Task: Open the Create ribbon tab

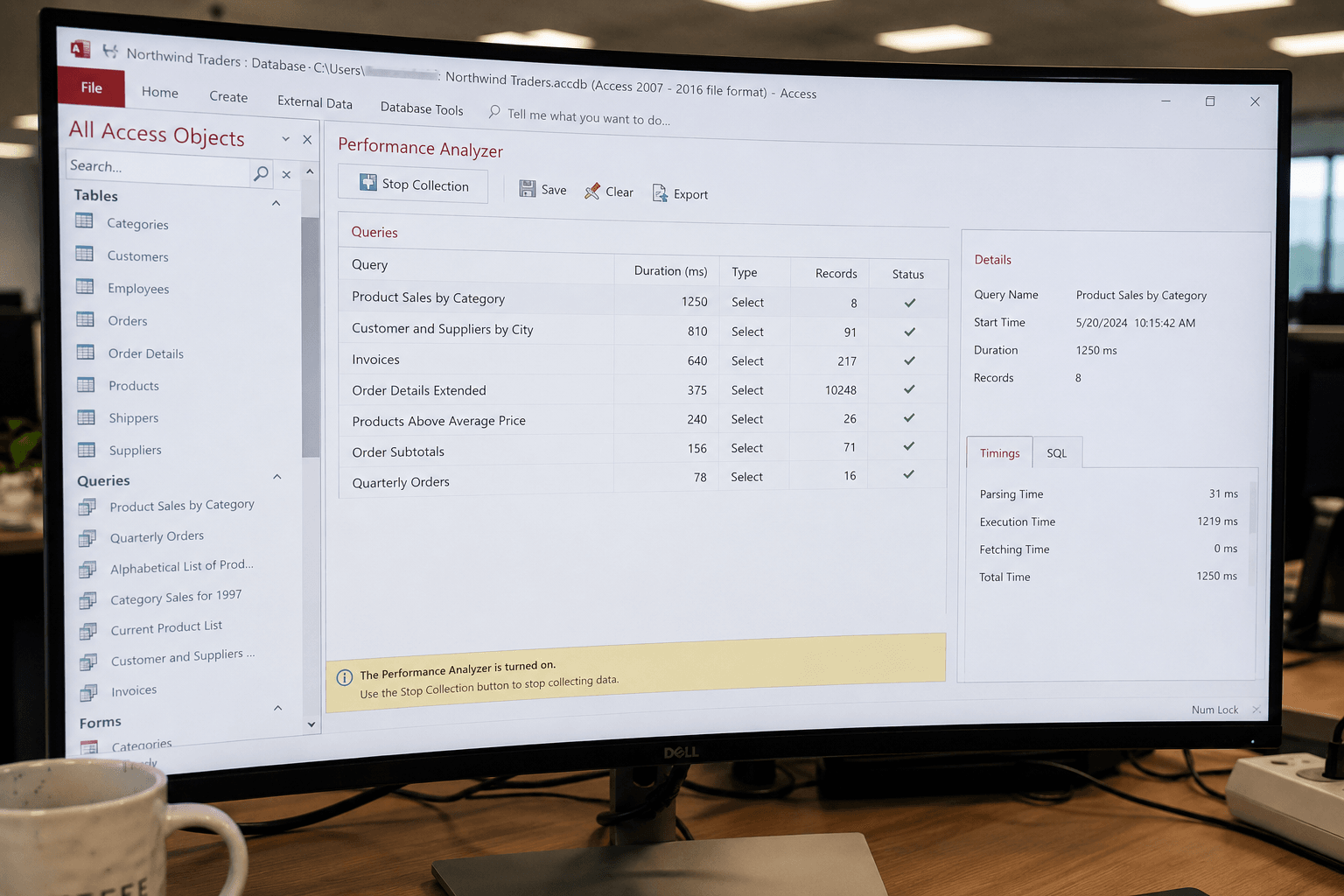Action: [228, 96]
